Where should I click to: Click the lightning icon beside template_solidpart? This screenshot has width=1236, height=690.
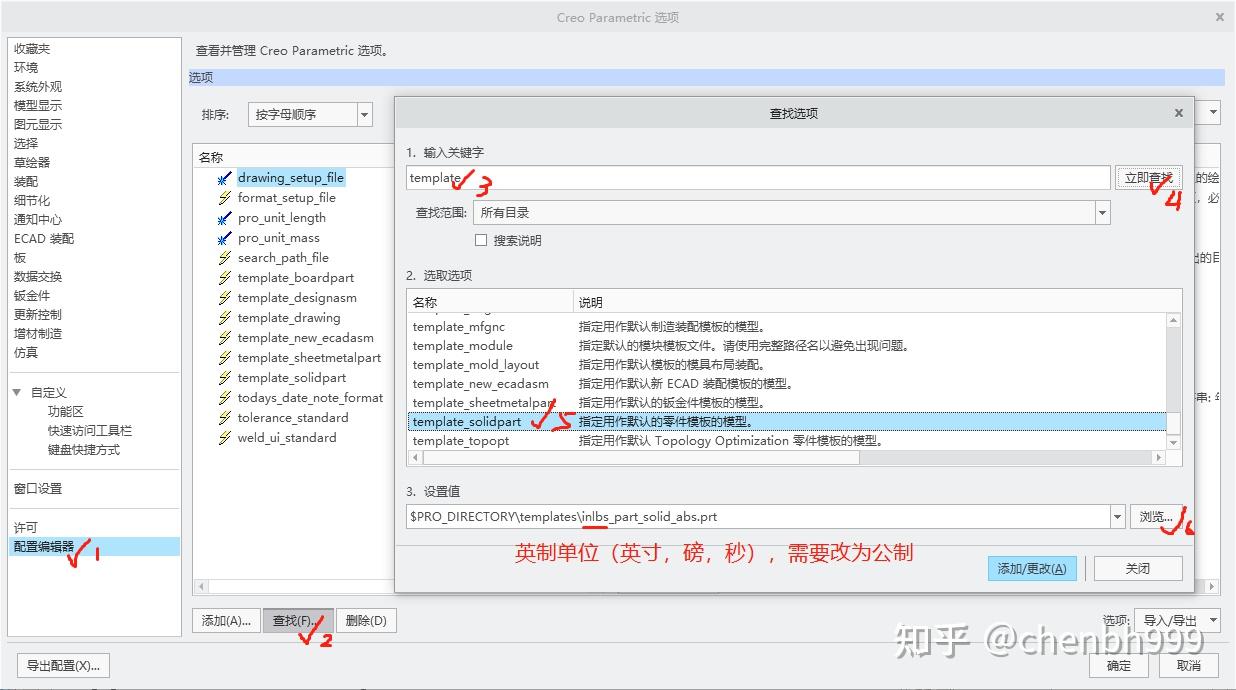[x=226, y=377]
